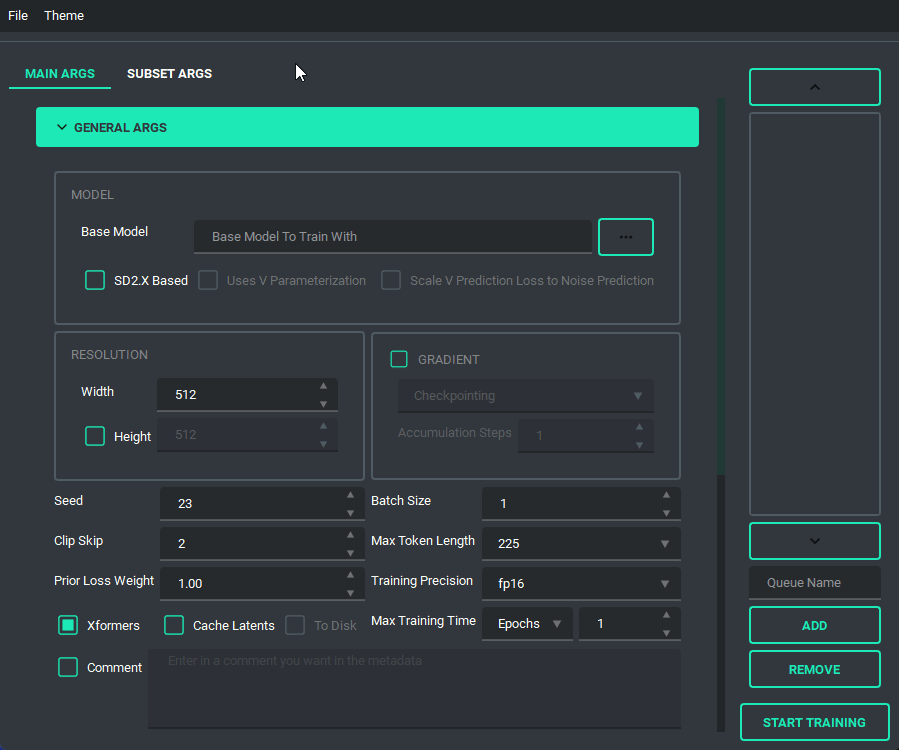Screen dimensions: 899x750
Task: Click the metadata comment text area
Action: (x=415, y=689)
